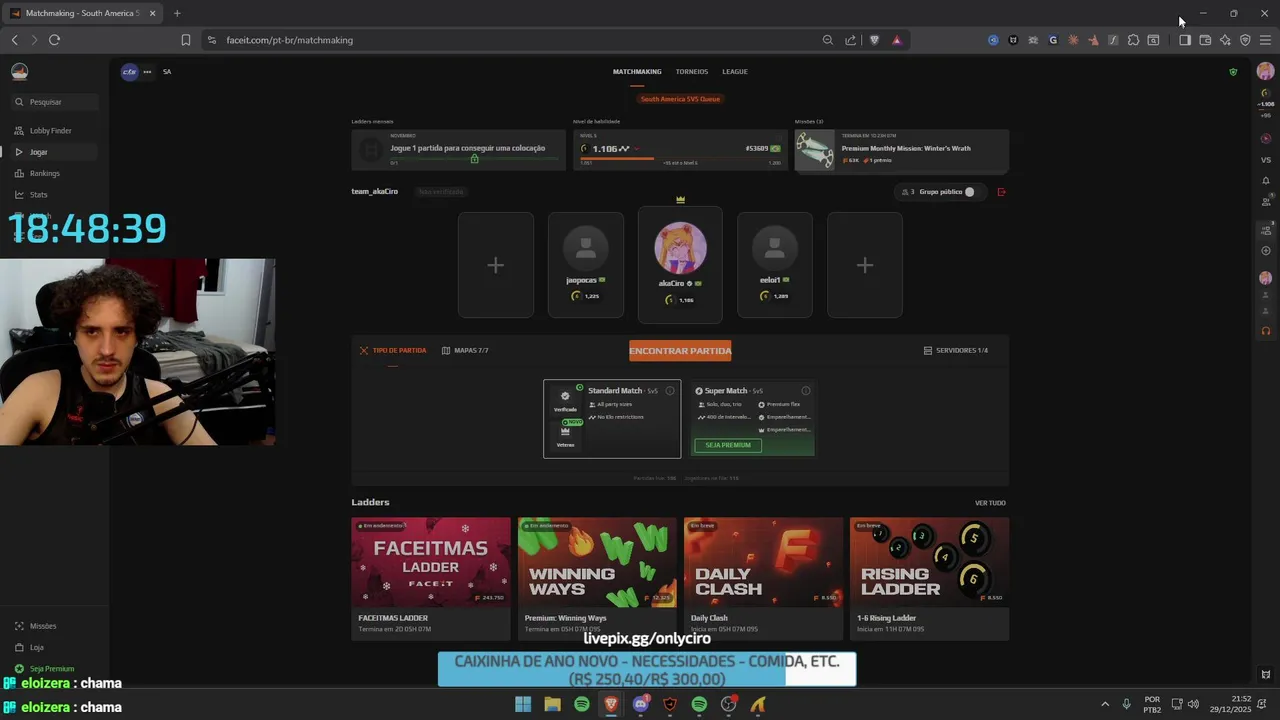The image size is (1280, 720).
Task: Open notifications bell in the right sidebar
Action: (x=1265, y=181)
